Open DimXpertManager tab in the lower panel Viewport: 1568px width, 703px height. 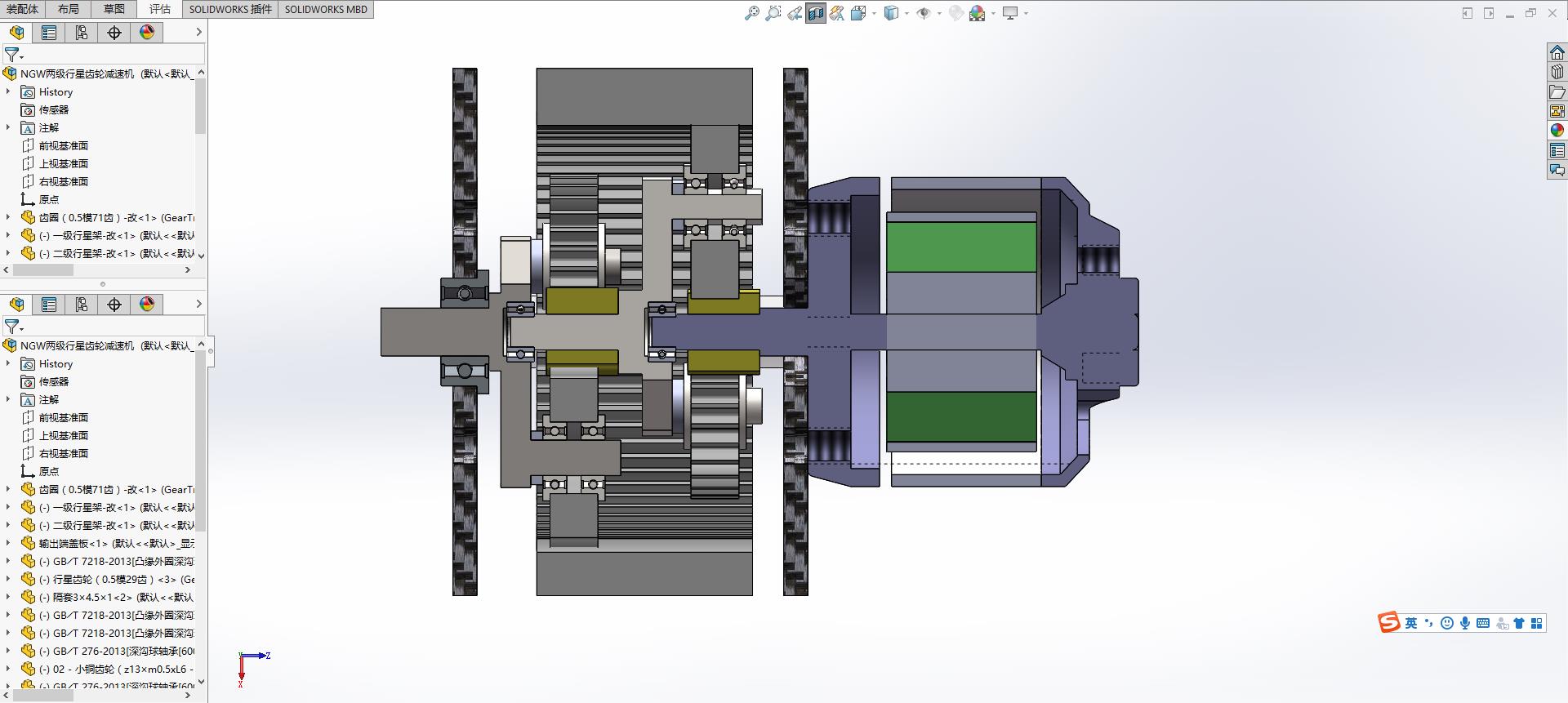pos(114,305)
